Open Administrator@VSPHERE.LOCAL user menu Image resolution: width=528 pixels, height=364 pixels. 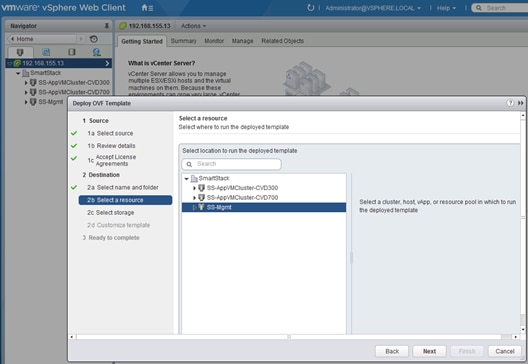click(373, 8)
